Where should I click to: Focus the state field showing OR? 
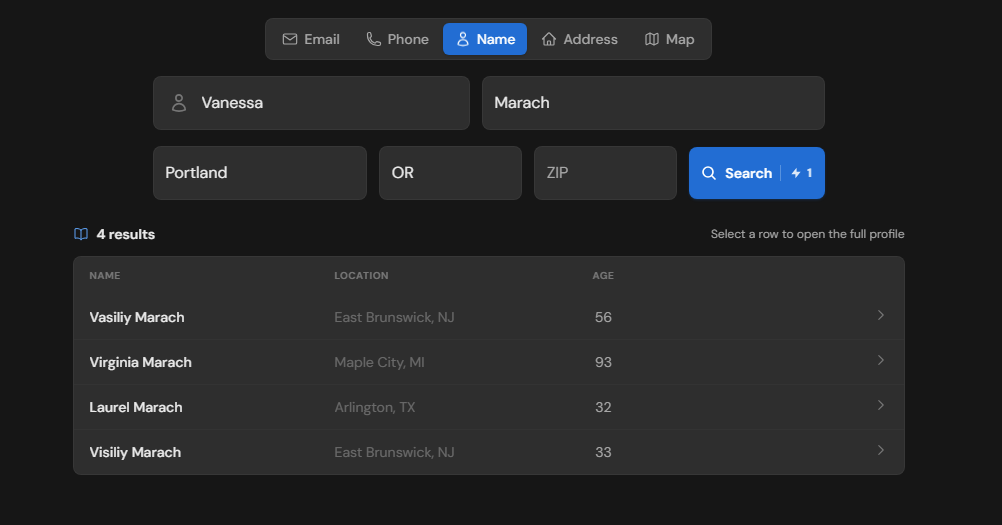point(451,173)
